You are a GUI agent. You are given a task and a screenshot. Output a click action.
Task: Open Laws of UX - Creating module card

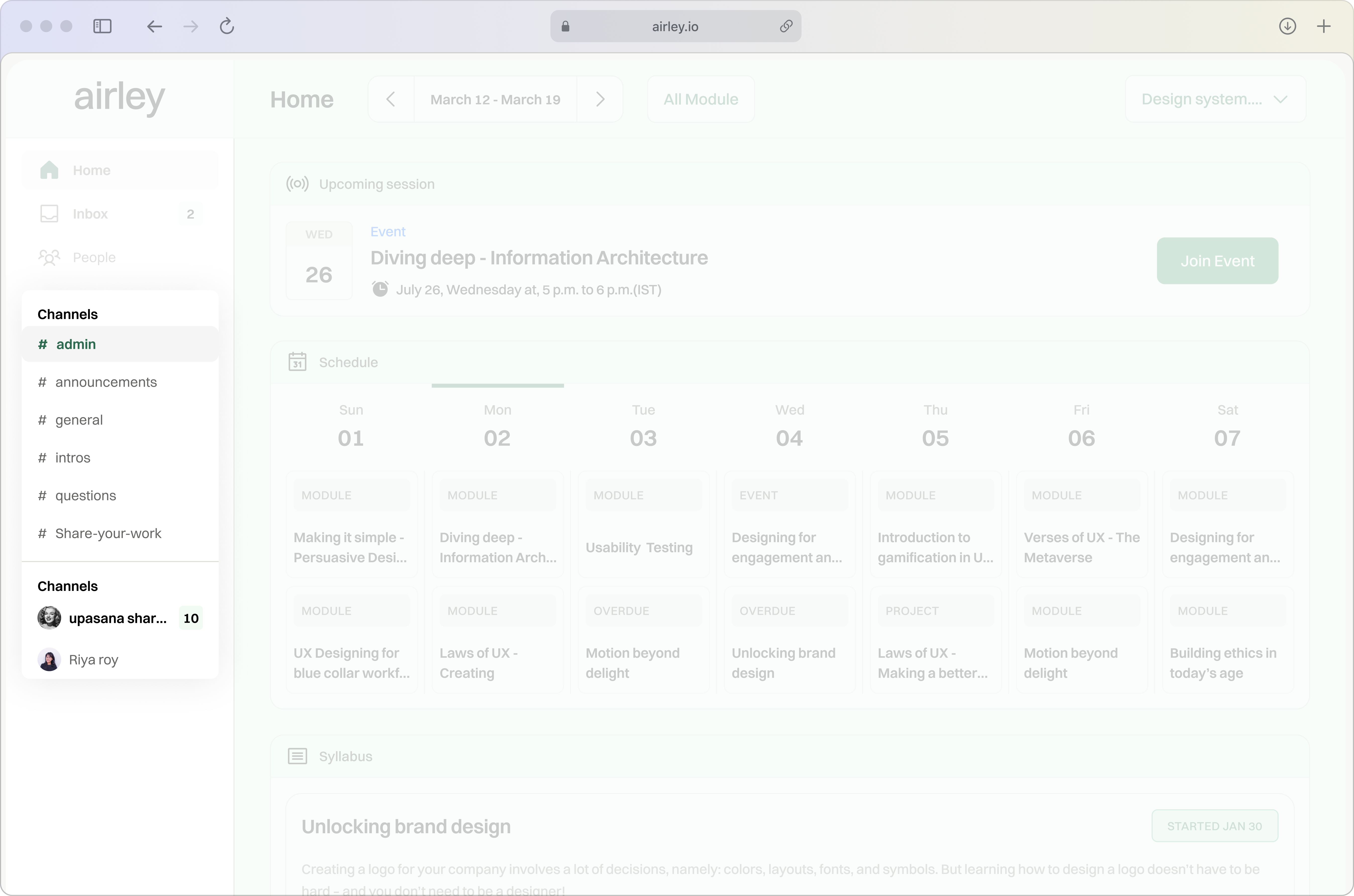coord(498,640)
